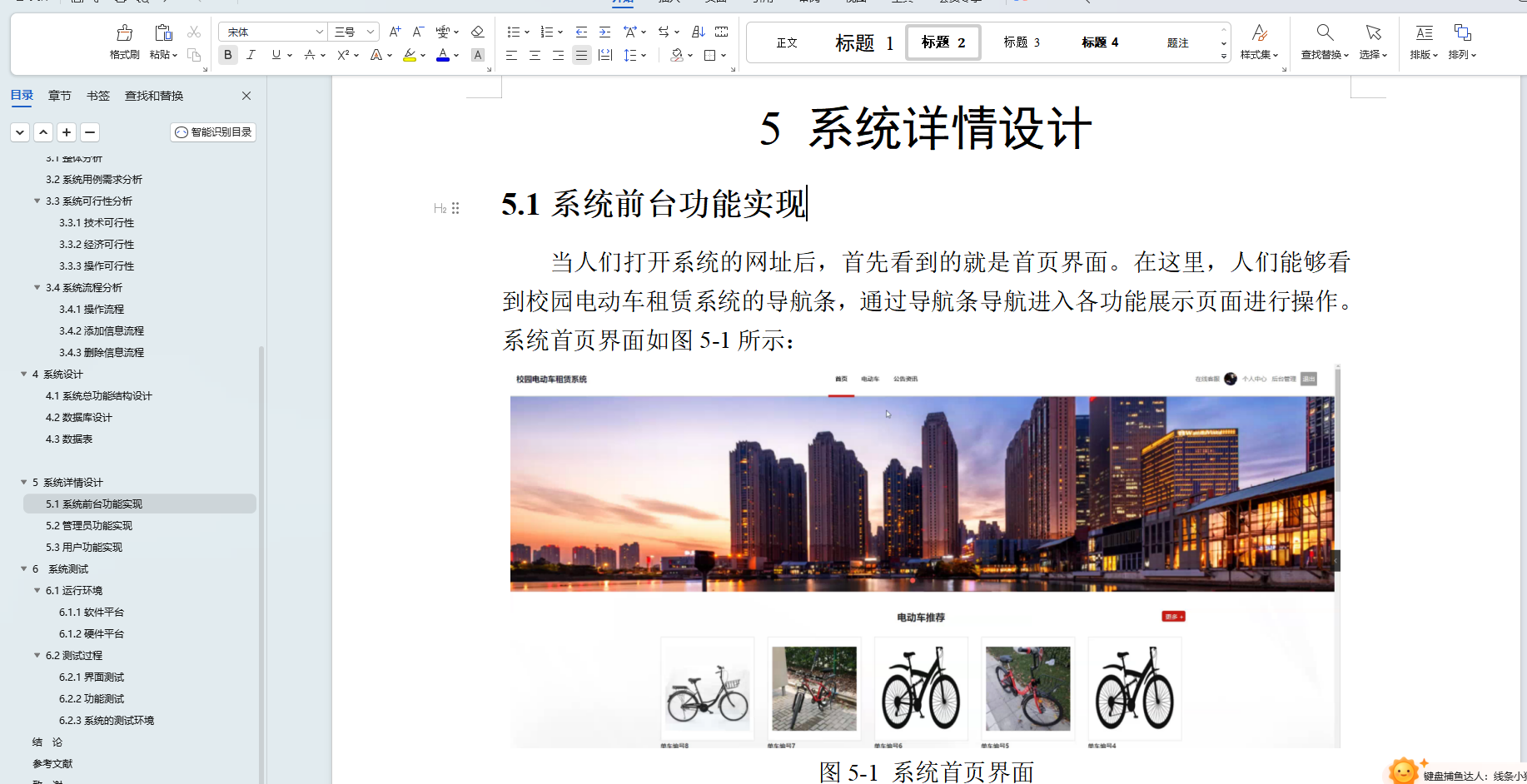The image size is (1527, 784).
Task: Collapse the 3.3 系统可行性分析 outline node
Action: pos(37,201)
